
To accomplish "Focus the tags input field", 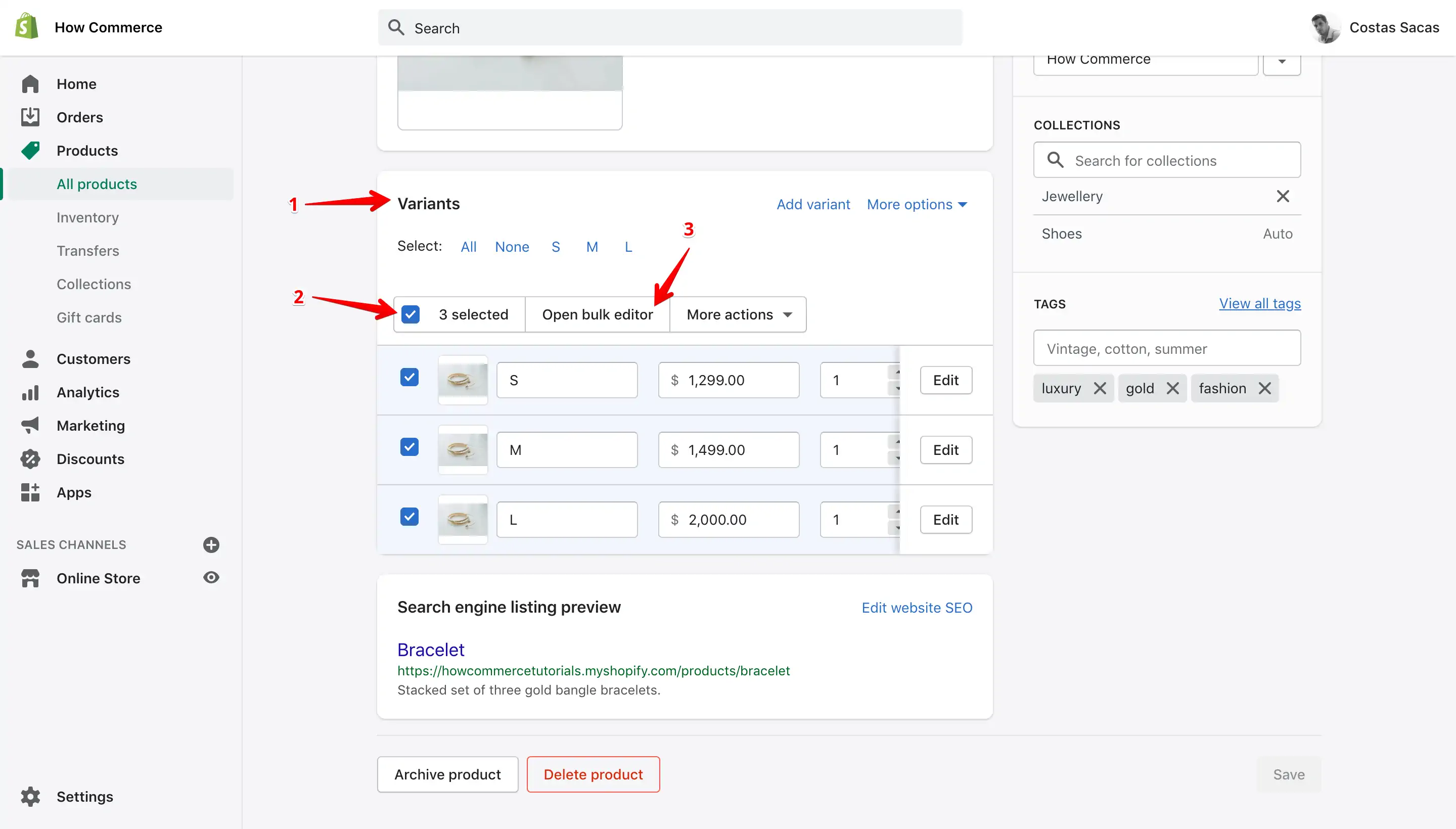I will 1167,348.
